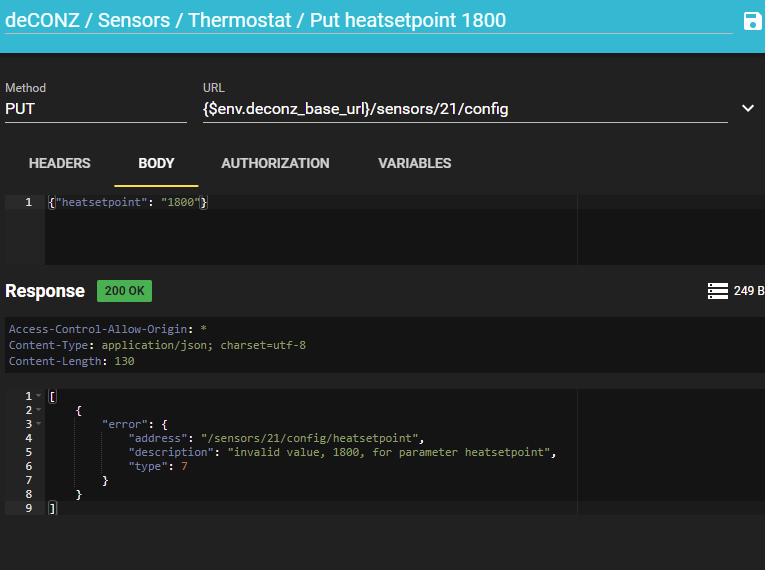Viewport: 765px width, 570px height.
Task: Click the Method field showing PUT
Action: click(96, 109)
